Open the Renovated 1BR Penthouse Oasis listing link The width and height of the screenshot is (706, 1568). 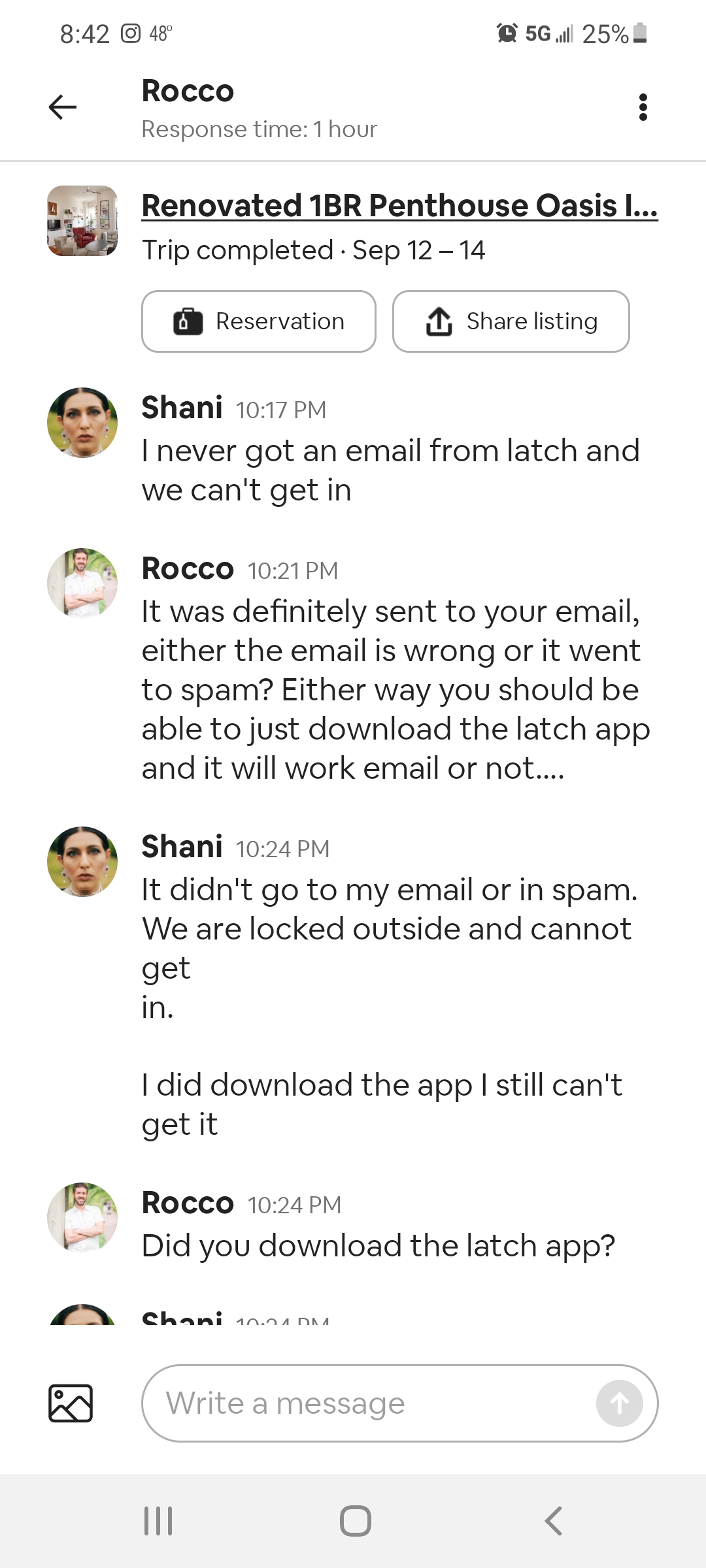click(x=400, y=206)
